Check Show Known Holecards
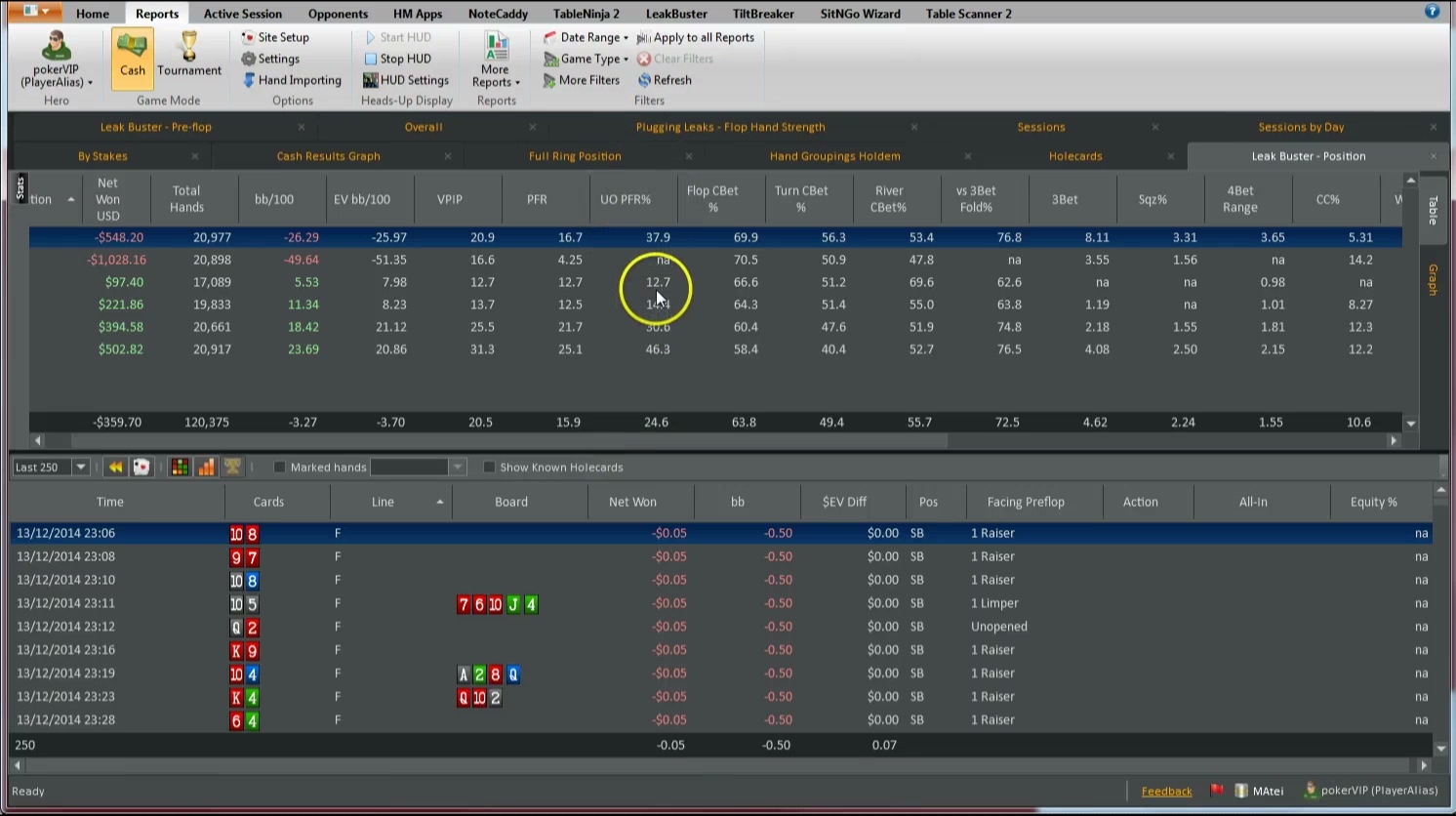 [x=490, y=467]
